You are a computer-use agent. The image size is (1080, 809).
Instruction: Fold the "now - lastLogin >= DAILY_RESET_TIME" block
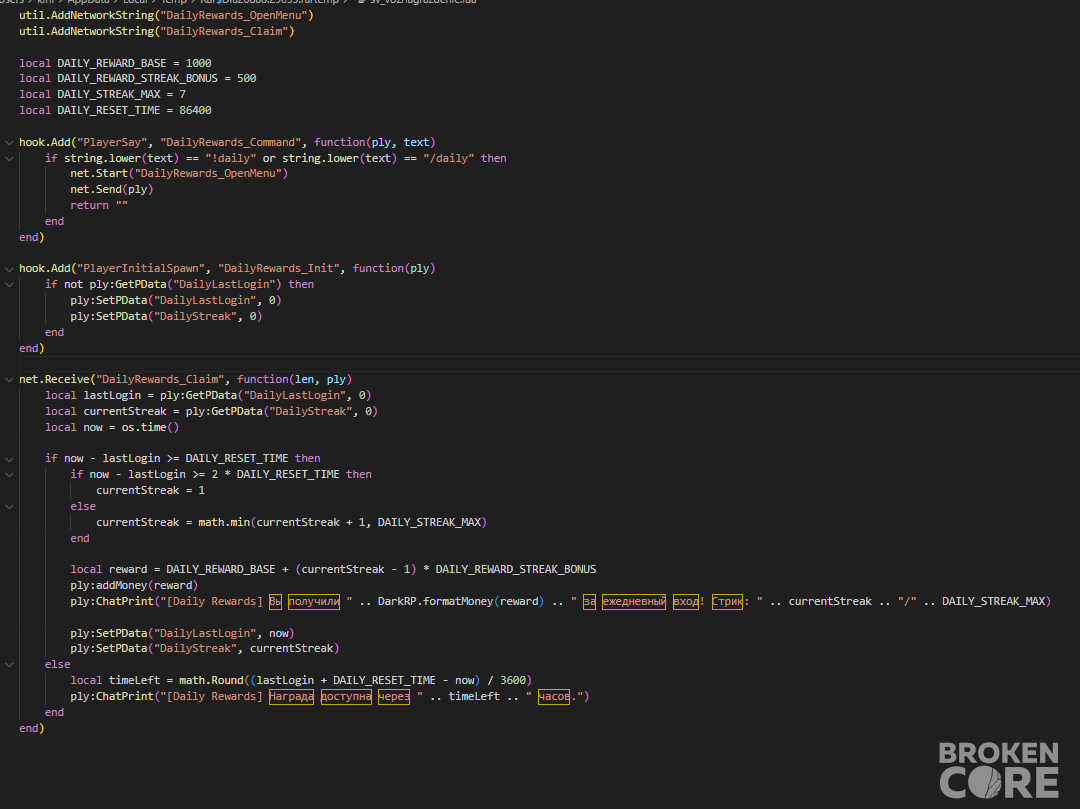point(9,459)
